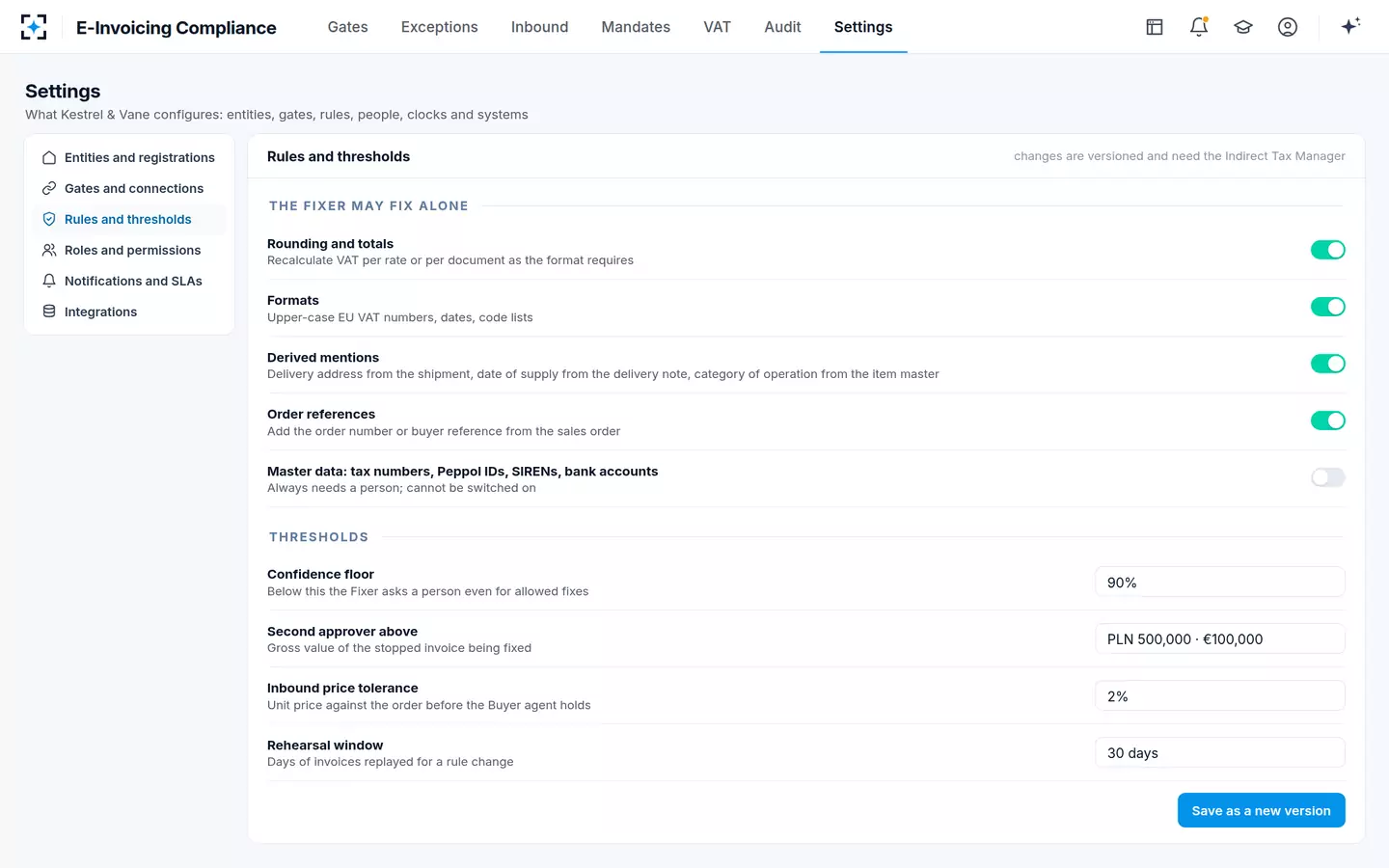The width and height of the screenshot is (1389, 868).
Task: Open Integrations settings
Action: pyautogui.click(x=129, y=312)
